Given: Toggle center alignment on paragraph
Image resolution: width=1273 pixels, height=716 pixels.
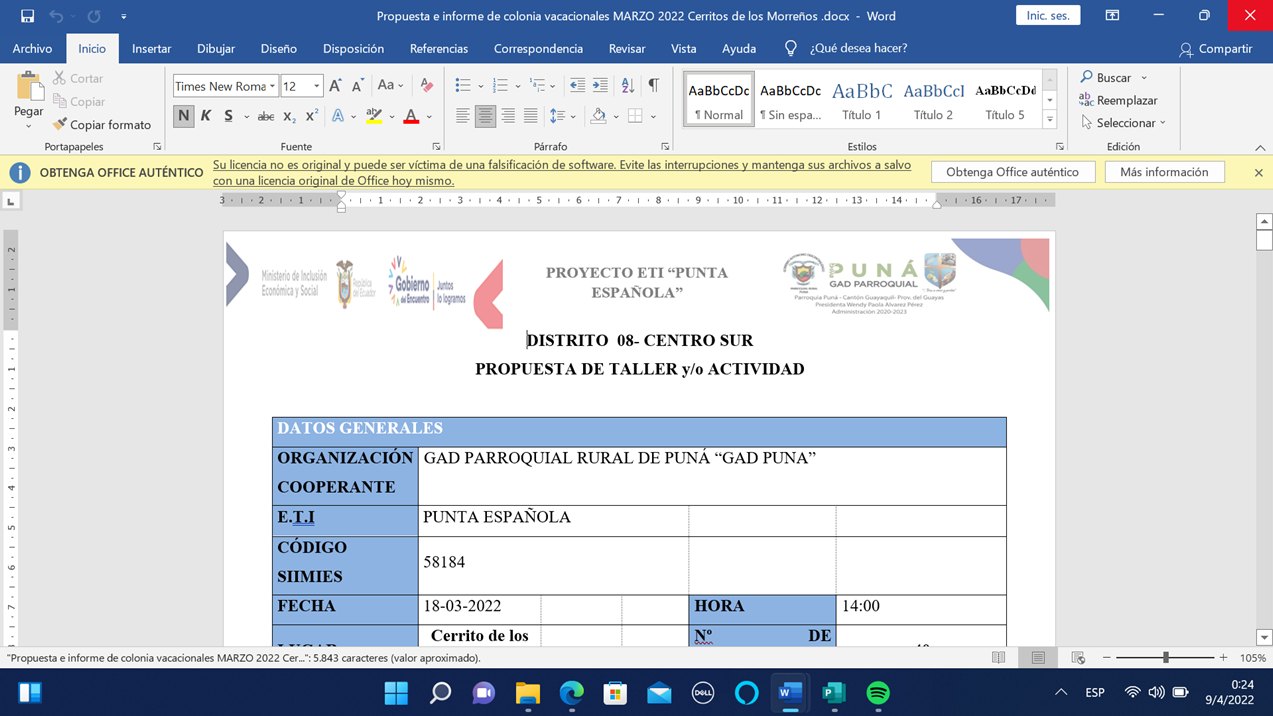Looking at the screenshot, I should (x=485, y=116).
